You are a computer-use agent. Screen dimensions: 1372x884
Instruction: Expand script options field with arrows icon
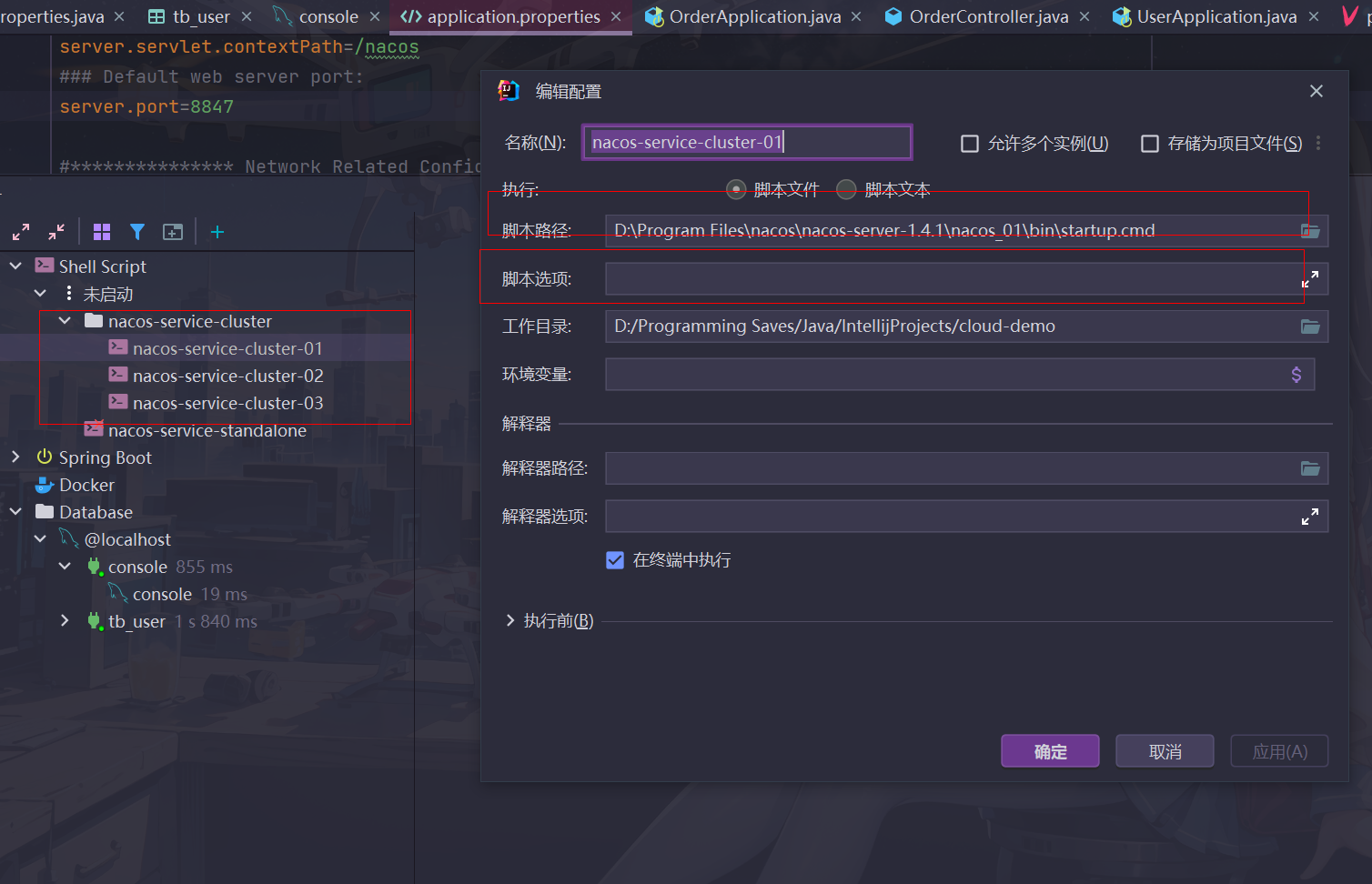pos(1310,279)
